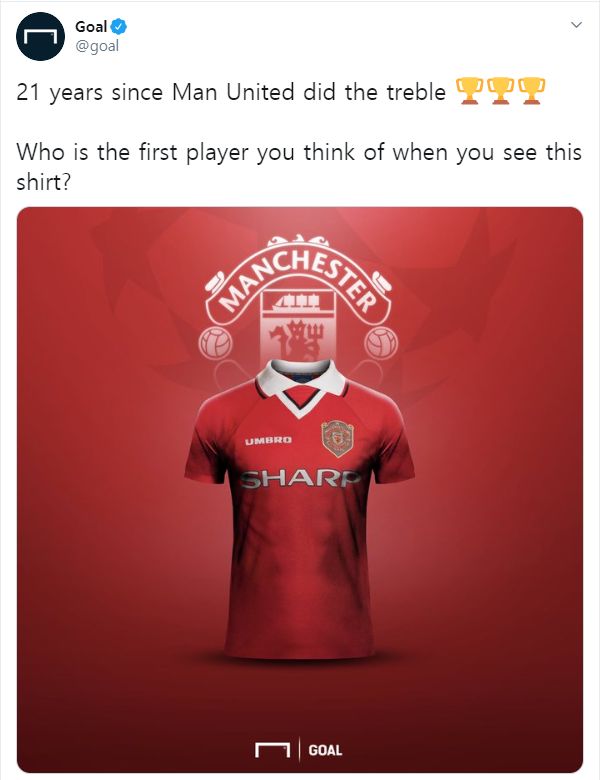Open the @goal handle link

pyautogui.click(x=97, y=46)
